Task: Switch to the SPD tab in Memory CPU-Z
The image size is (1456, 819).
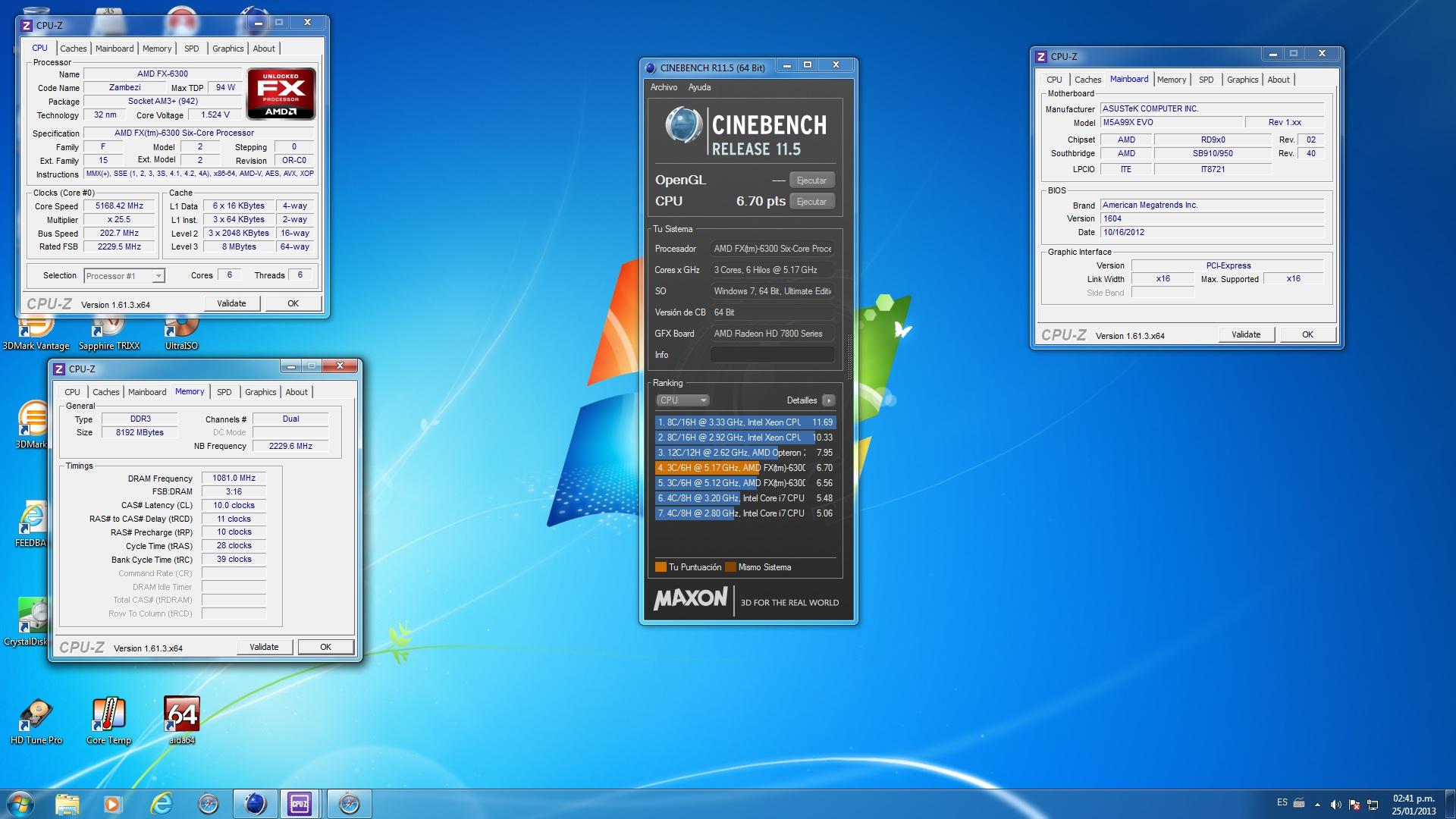Action: (224, 392)
